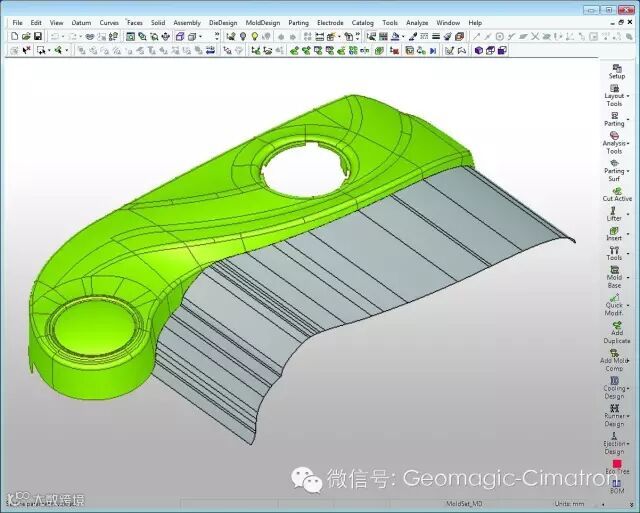Click the thick horizontal lines icon
This screenshot has height=513, width=640.
click(436, 37)
